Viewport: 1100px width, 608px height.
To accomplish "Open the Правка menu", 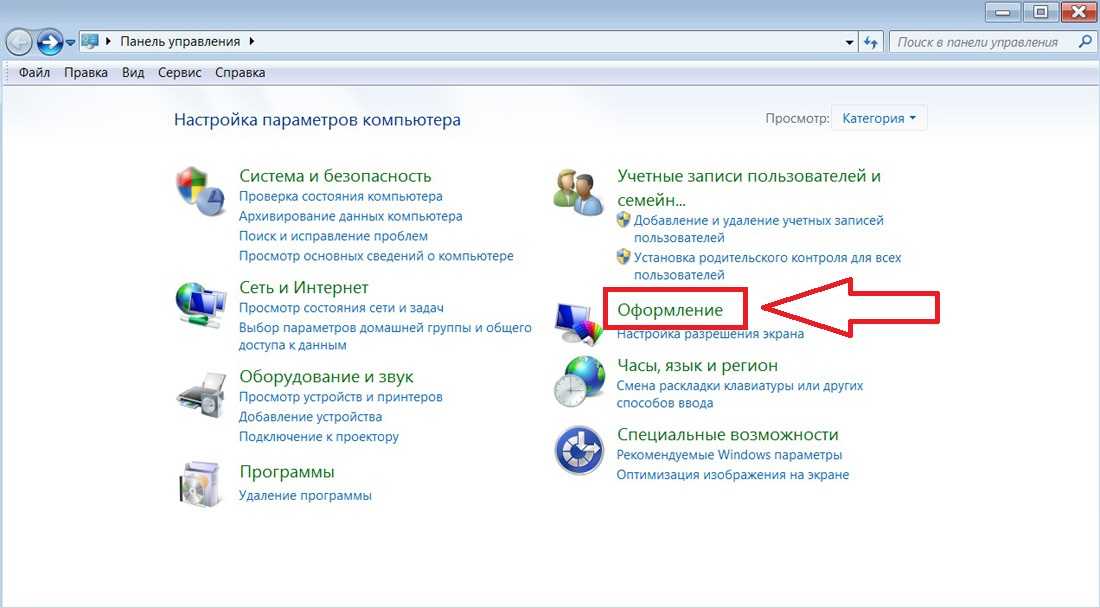I will point(86,72).
